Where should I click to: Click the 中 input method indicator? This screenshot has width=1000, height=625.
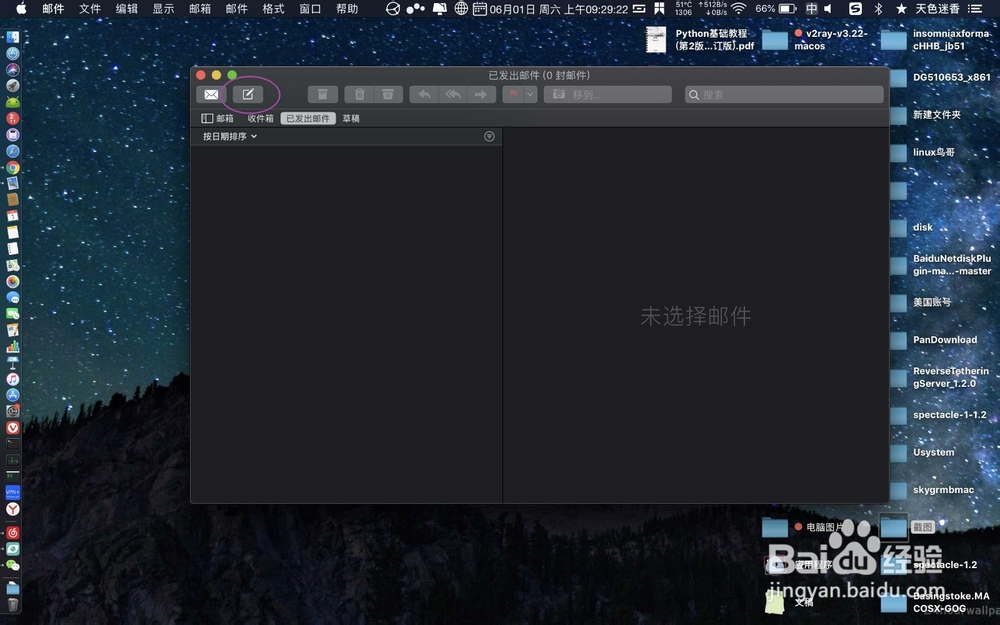[811, 8]
